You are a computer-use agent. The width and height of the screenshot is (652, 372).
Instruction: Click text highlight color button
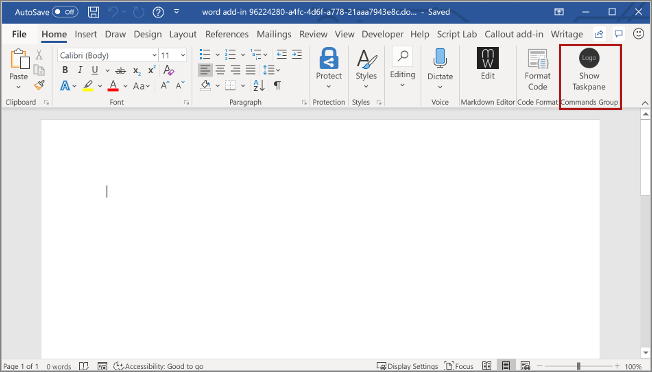coord(88,86)
